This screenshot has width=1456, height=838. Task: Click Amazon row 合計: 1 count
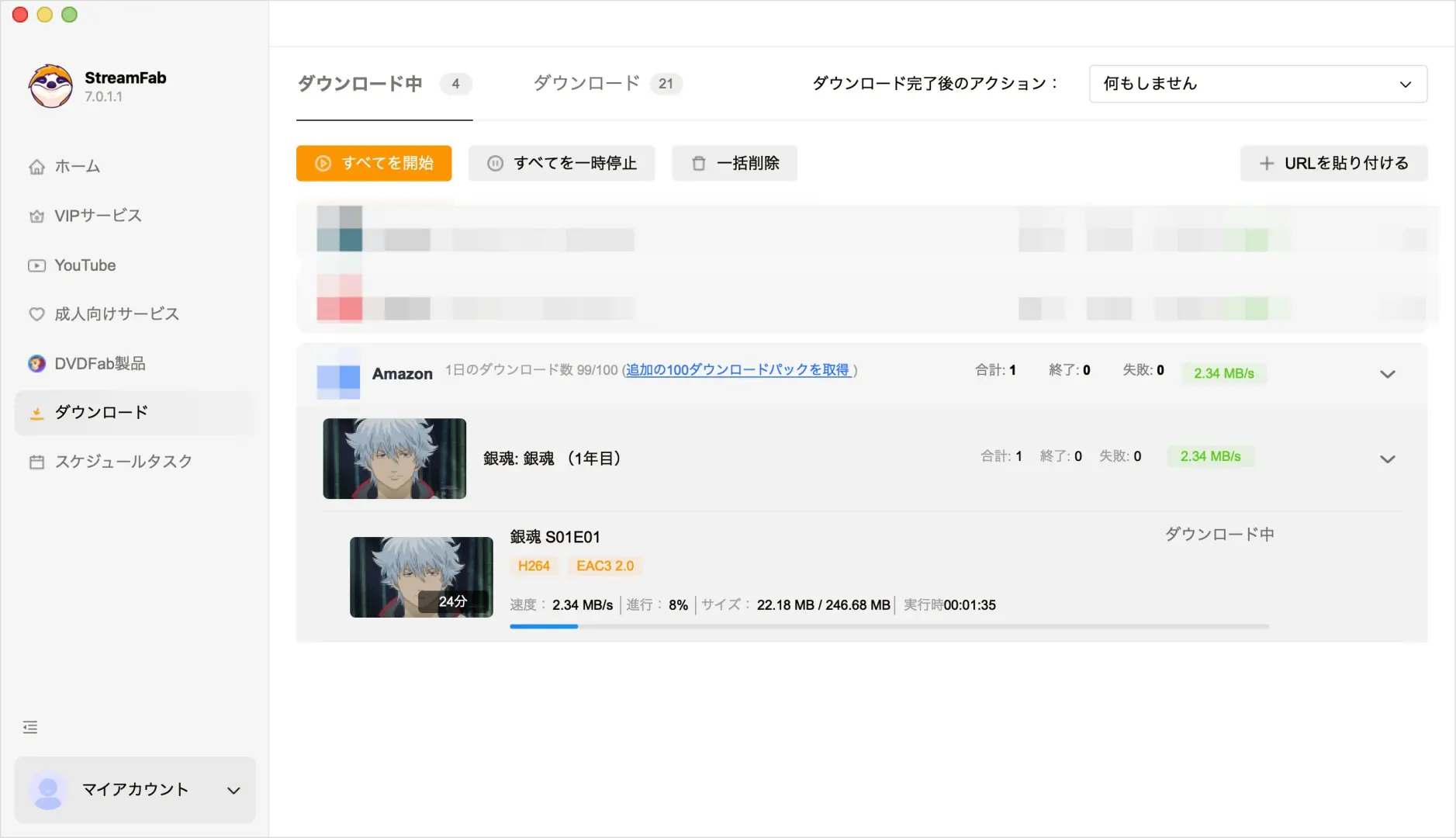[995, 370]
